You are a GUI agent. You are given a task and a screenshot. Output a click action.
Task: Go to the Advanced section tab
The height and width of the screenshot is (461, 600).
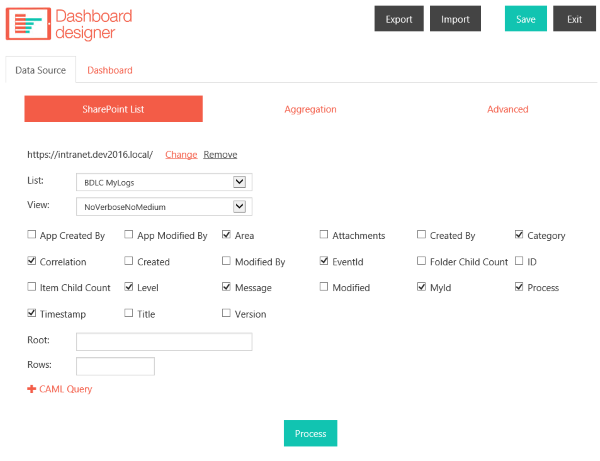click(x=507, y=109)
